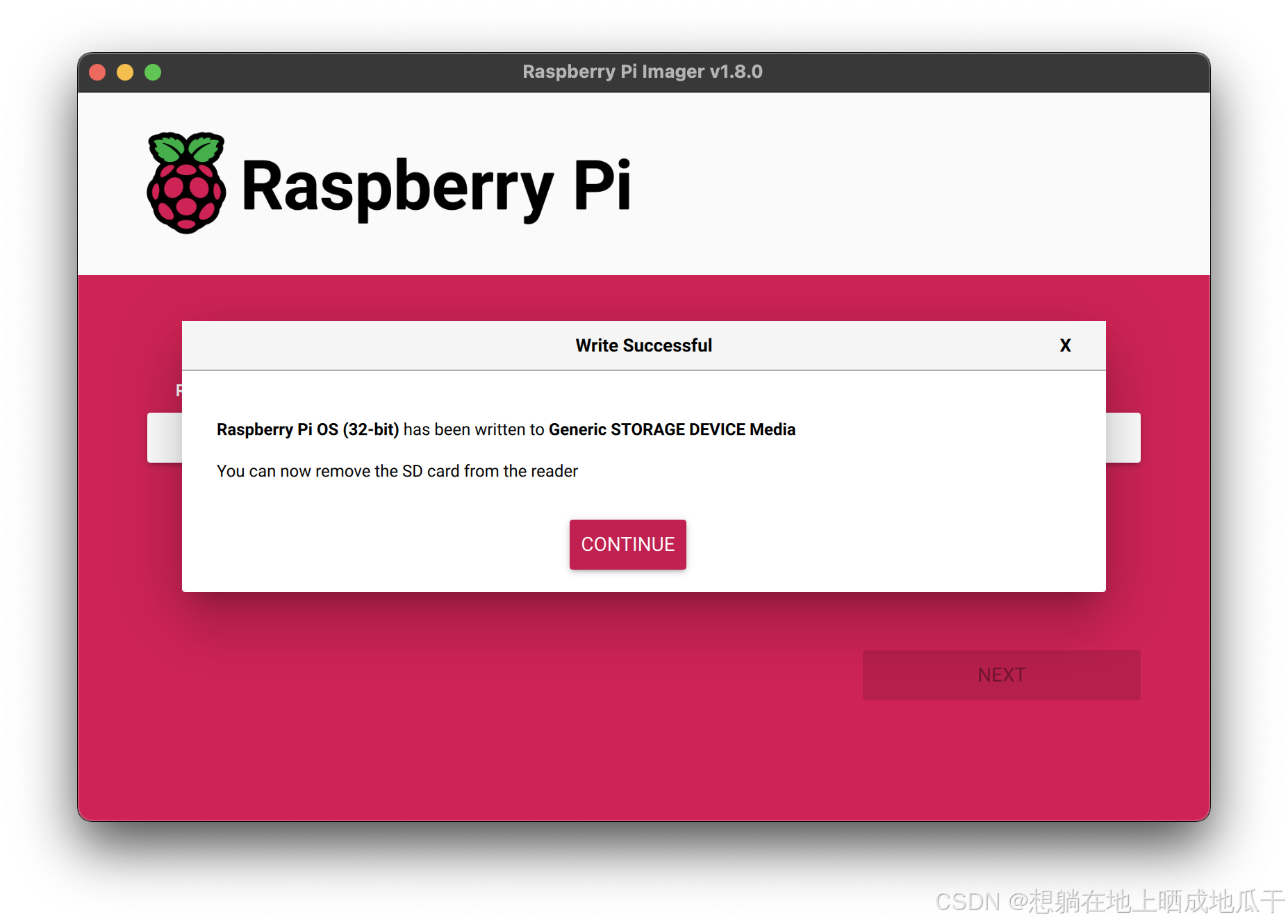This screenshot has width=1288, height=924.
Task: Click 'Generic STORAGE DEVICE Media' text
Action: tap(672, 429)
